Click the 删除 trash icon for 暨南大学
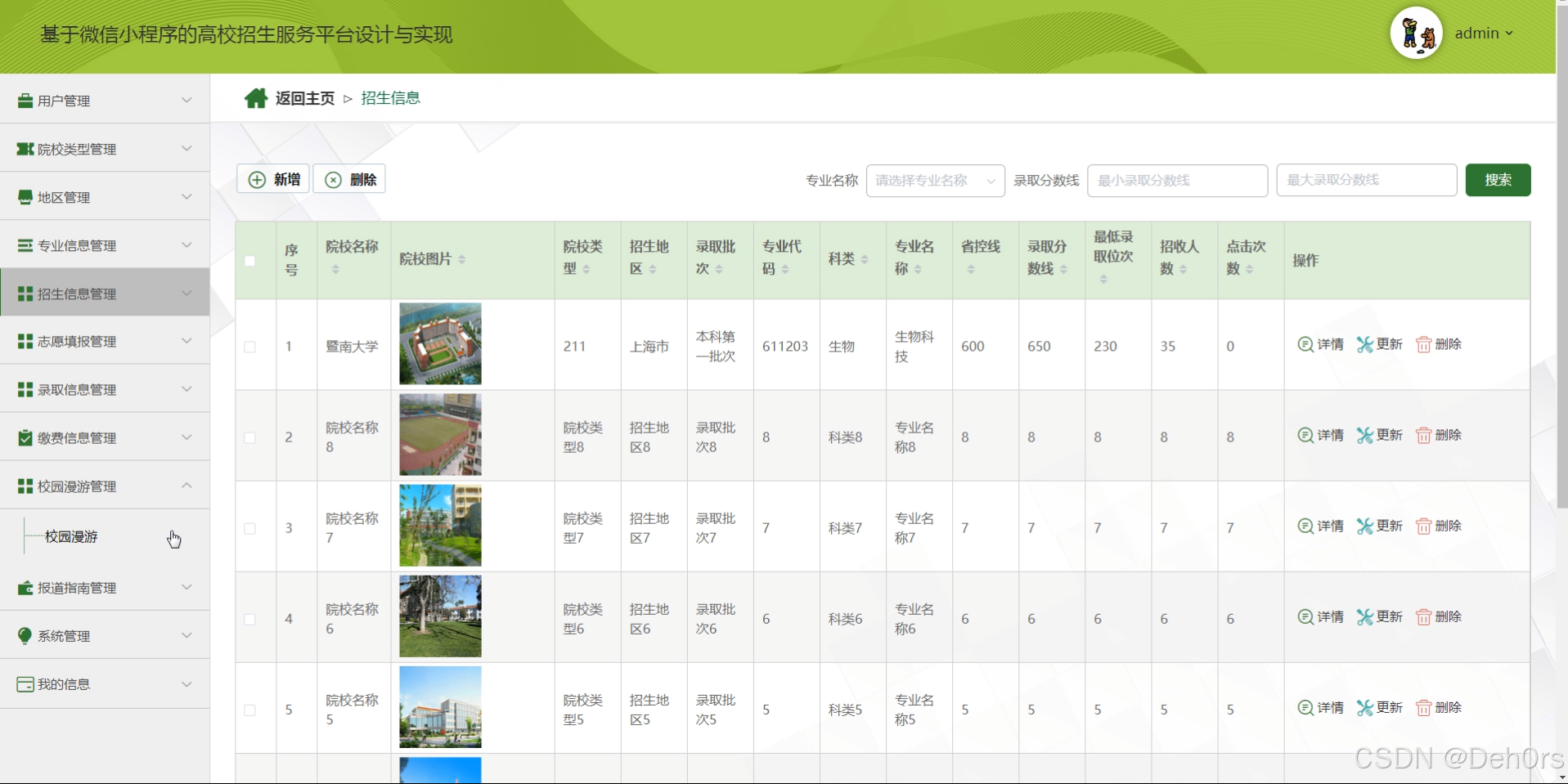1568x784 pixels. 1423,344
